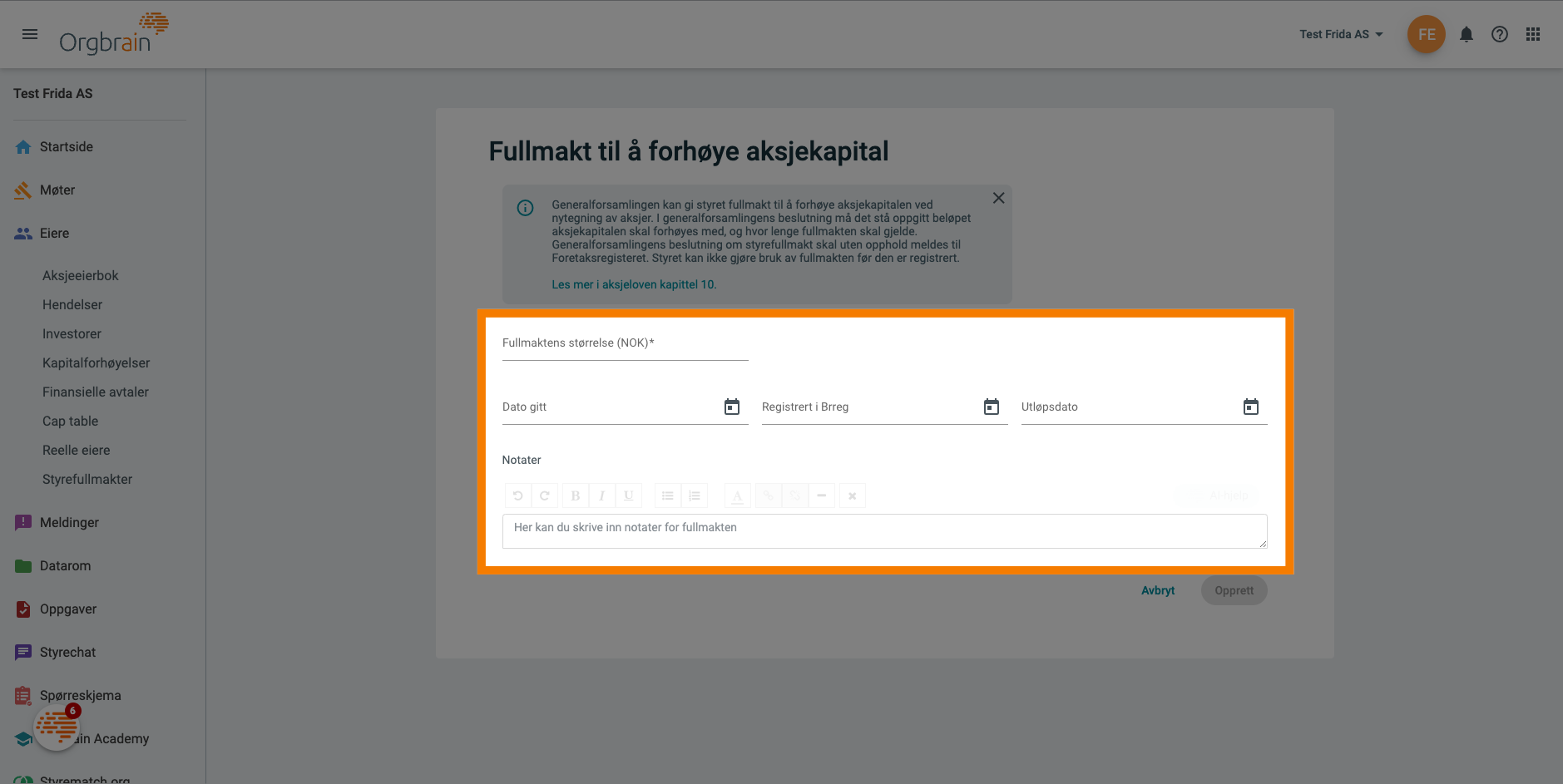Click the Møter gavel icon
The height and width of the screenshot is (784, 1563).
[x=23, y=190]
